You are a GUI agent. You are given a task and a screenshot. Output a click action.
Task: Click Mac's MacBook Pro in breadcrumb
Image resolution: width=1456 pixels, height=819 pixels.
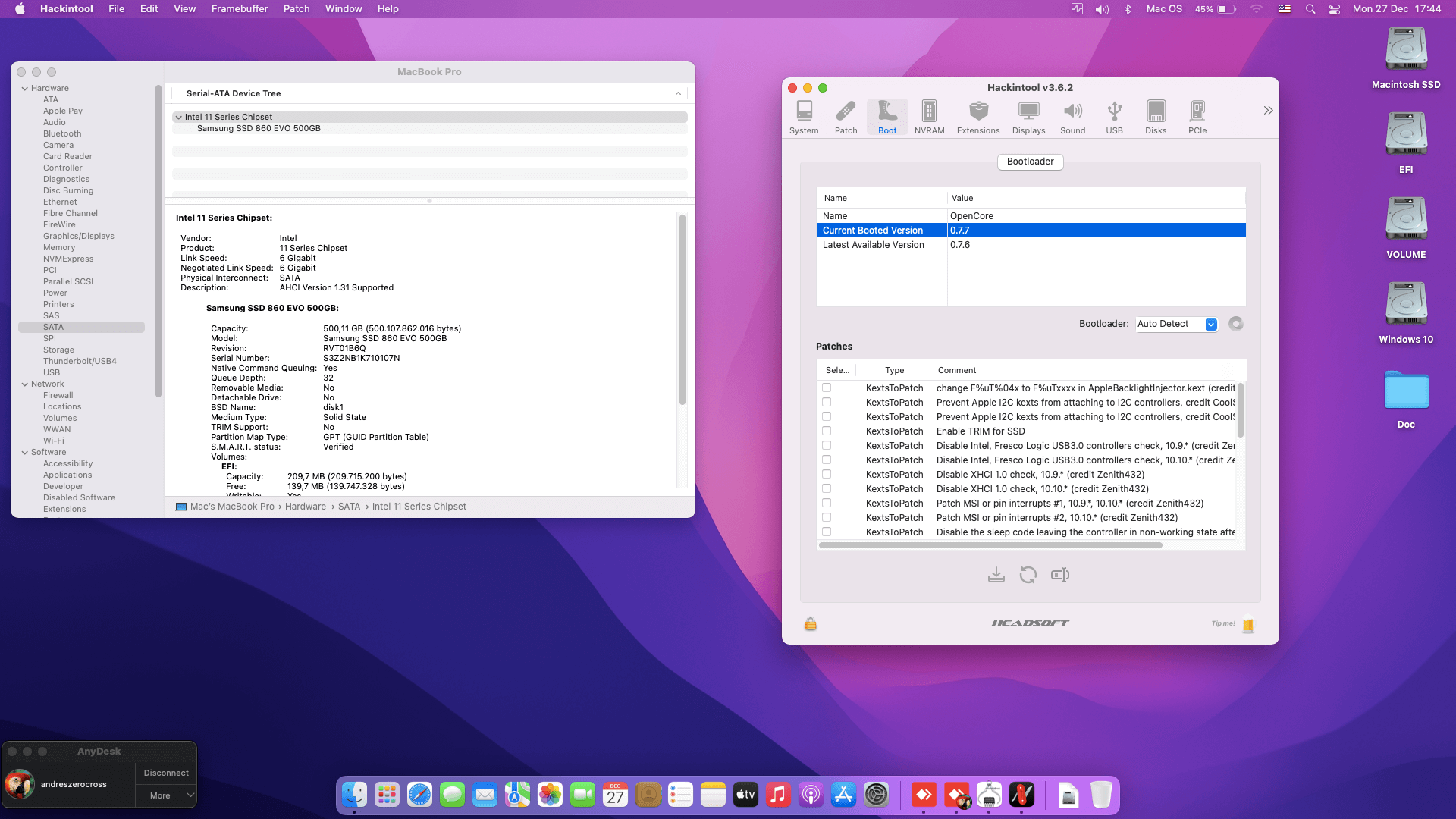click(232, 507)
